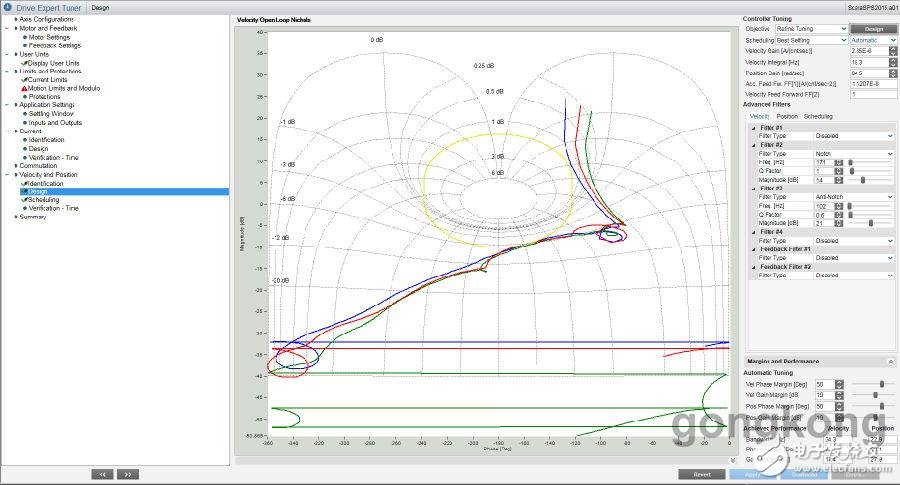Click the Motion Limits and Modulo warning icon

point(25,88)
